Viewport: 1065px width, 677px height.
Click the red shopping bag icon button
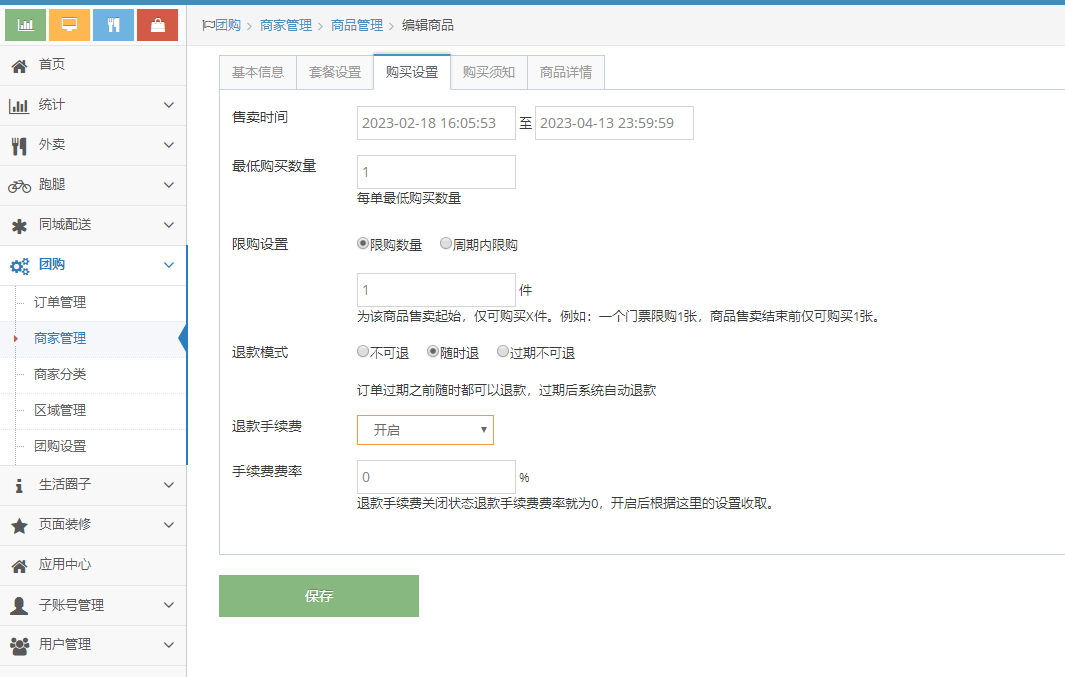point(158,25)
